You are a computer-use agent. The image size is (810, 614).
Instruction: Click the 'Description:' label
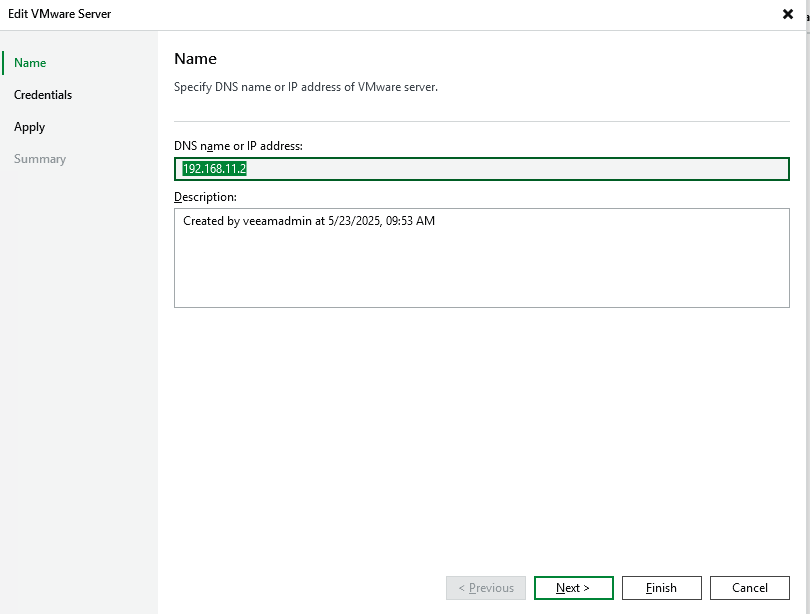point(205,197)
